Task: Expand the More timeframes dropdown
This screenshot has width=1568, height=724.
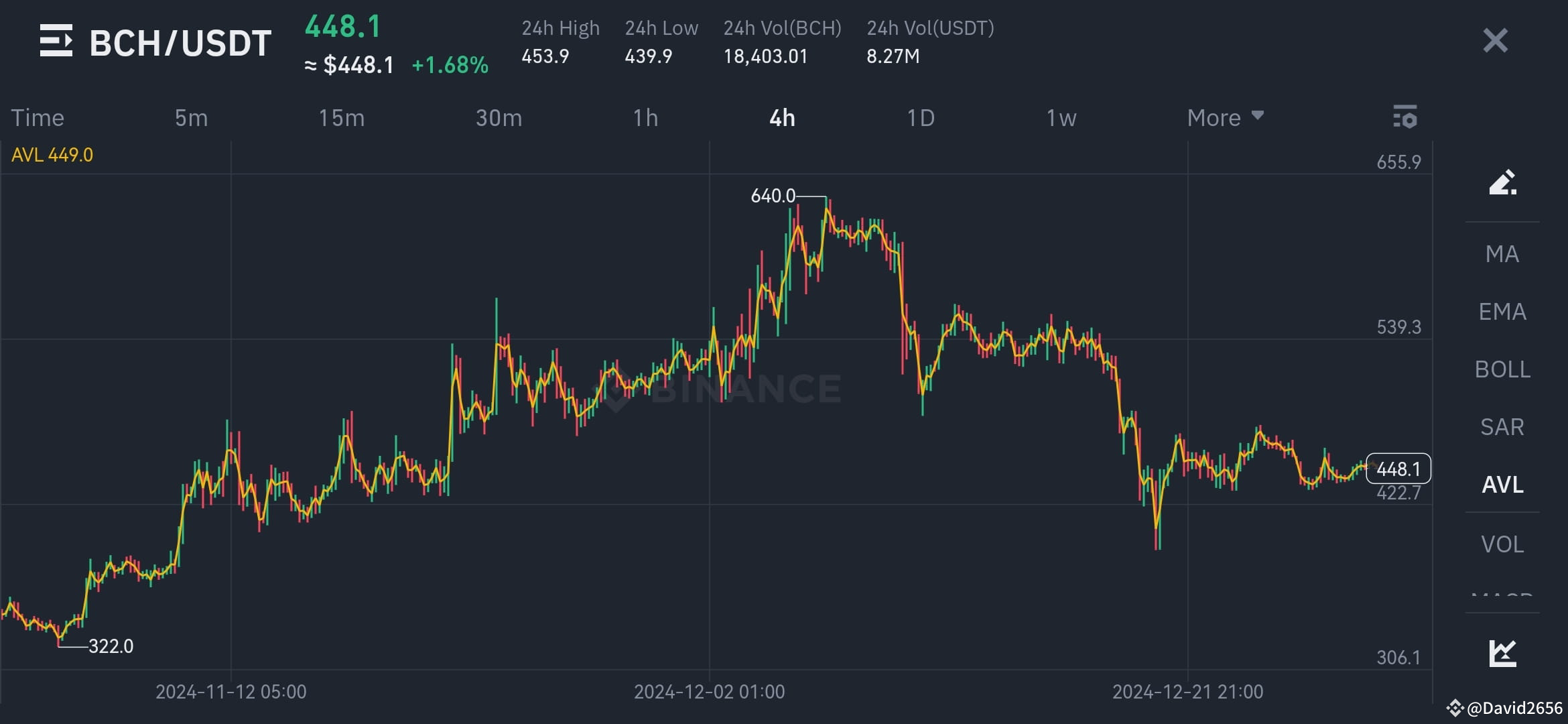Action: tap(1224, 117)
